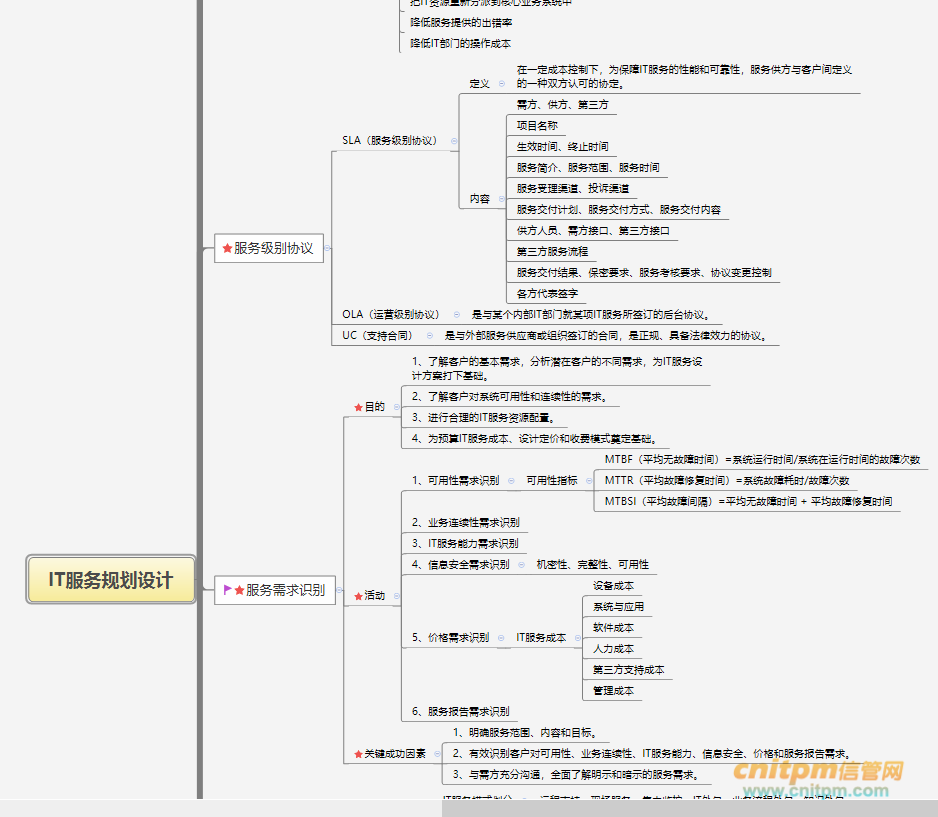Collapse the OLA（运营级别协议） node
This screenshot has height=817, width=938.
coord(457,314)
